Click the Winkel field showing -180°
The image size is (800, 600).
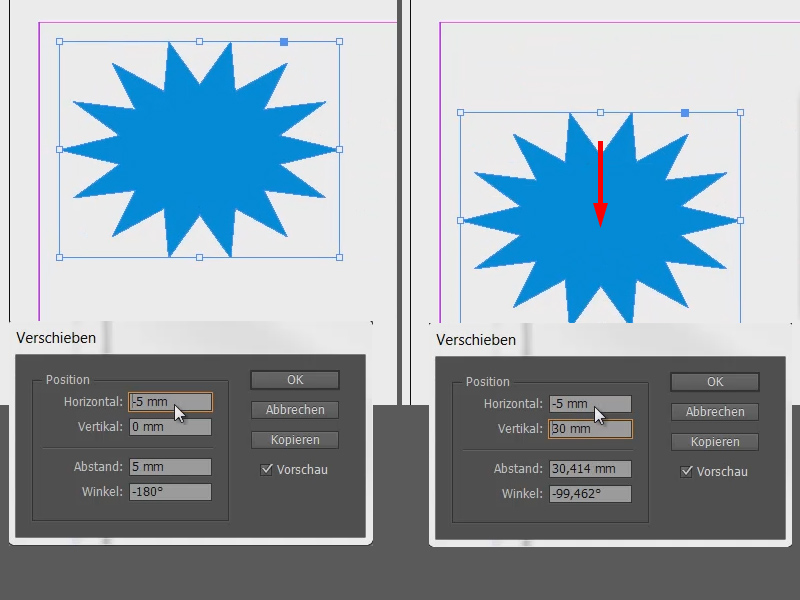[x=168, y=491]
